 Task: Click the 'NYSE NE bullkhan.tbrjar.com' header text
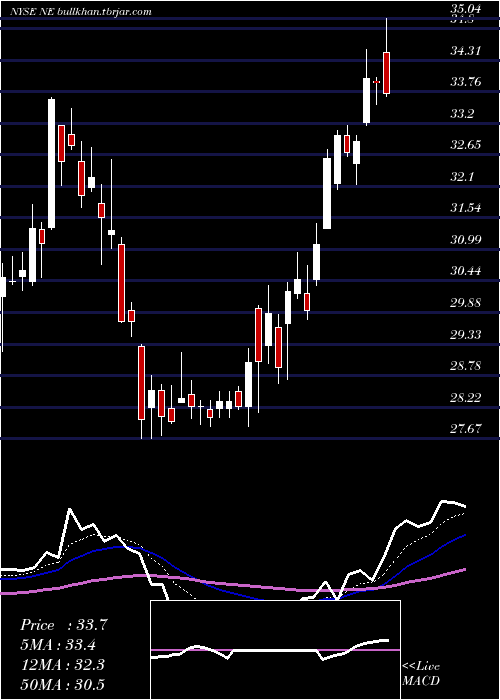(x=81, y=12)
